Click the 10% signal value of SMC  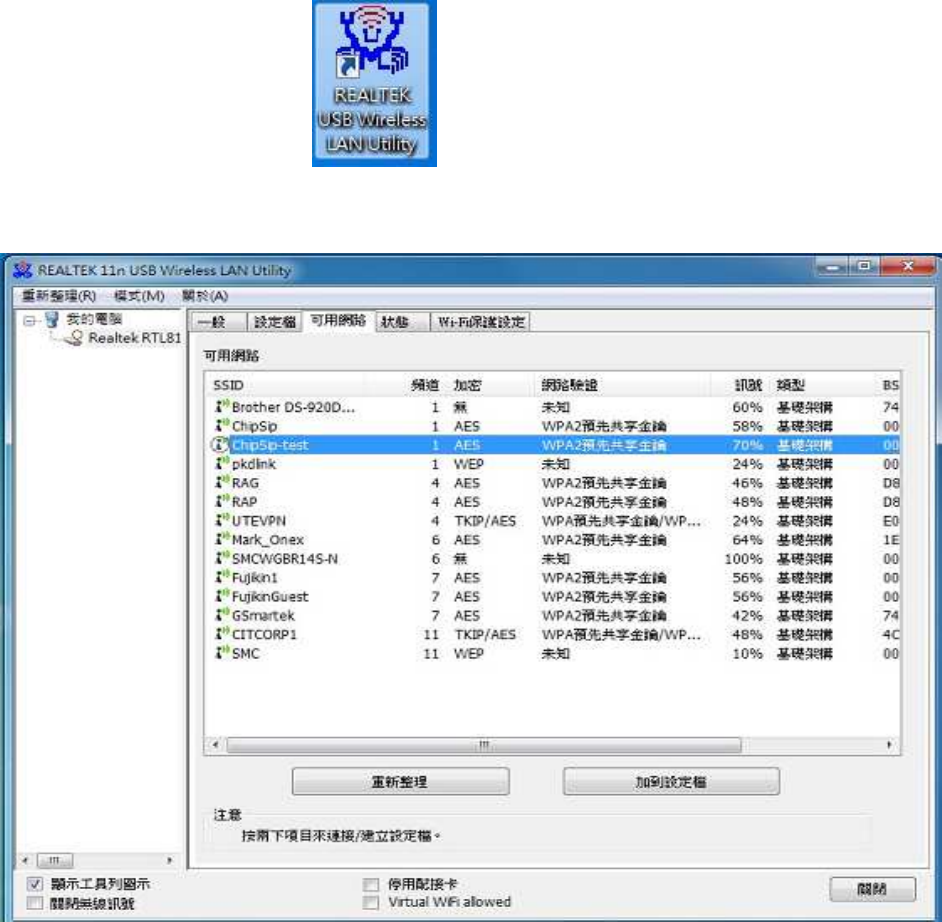point(747,653)
